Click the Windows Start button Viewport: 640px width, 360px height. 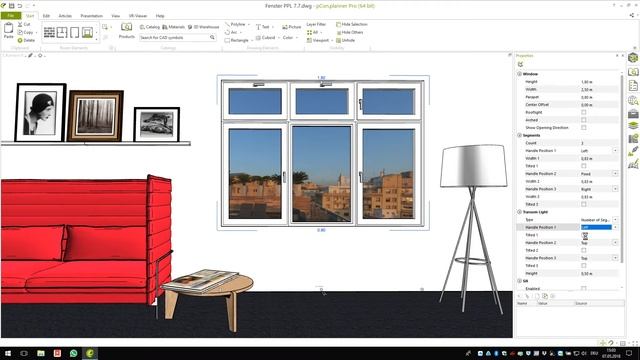coord(8,353)
